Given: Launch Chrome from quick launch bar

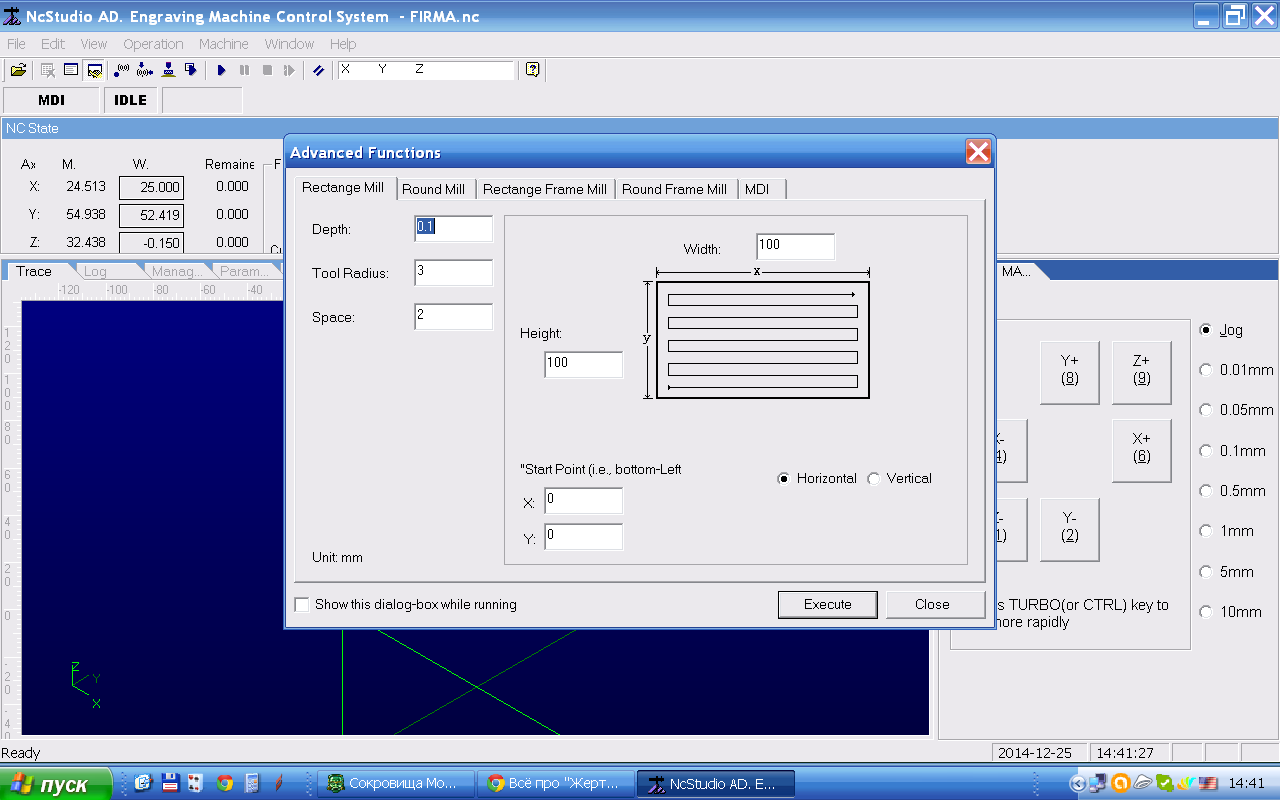Looking at the screenshot, I should point(225,784).
